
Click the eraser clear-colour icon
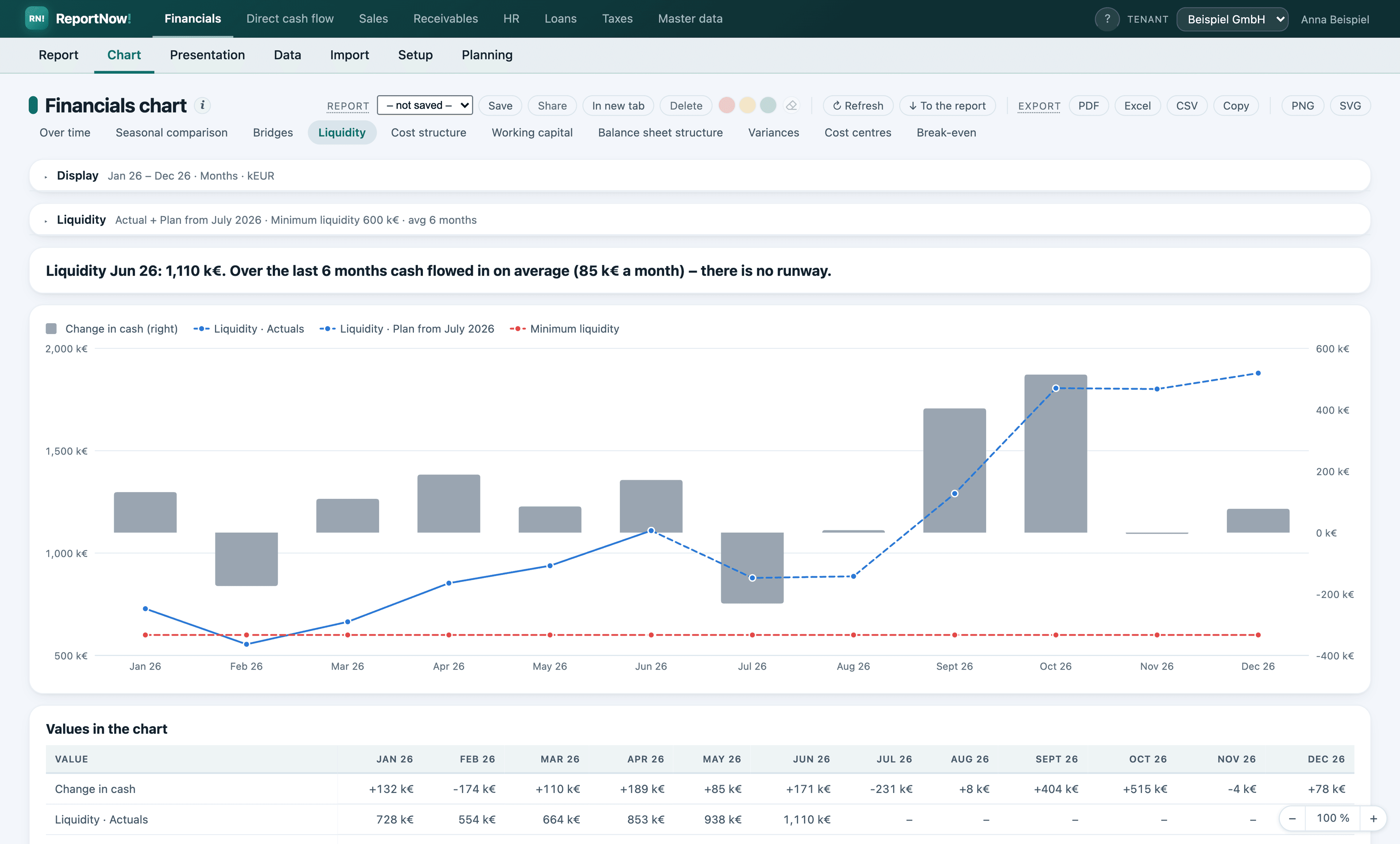[x=791, y=106]
